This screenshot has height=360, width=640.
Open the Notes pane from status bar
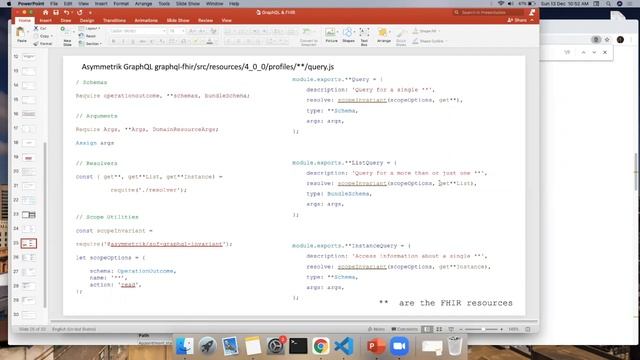[x=376, y=329]
